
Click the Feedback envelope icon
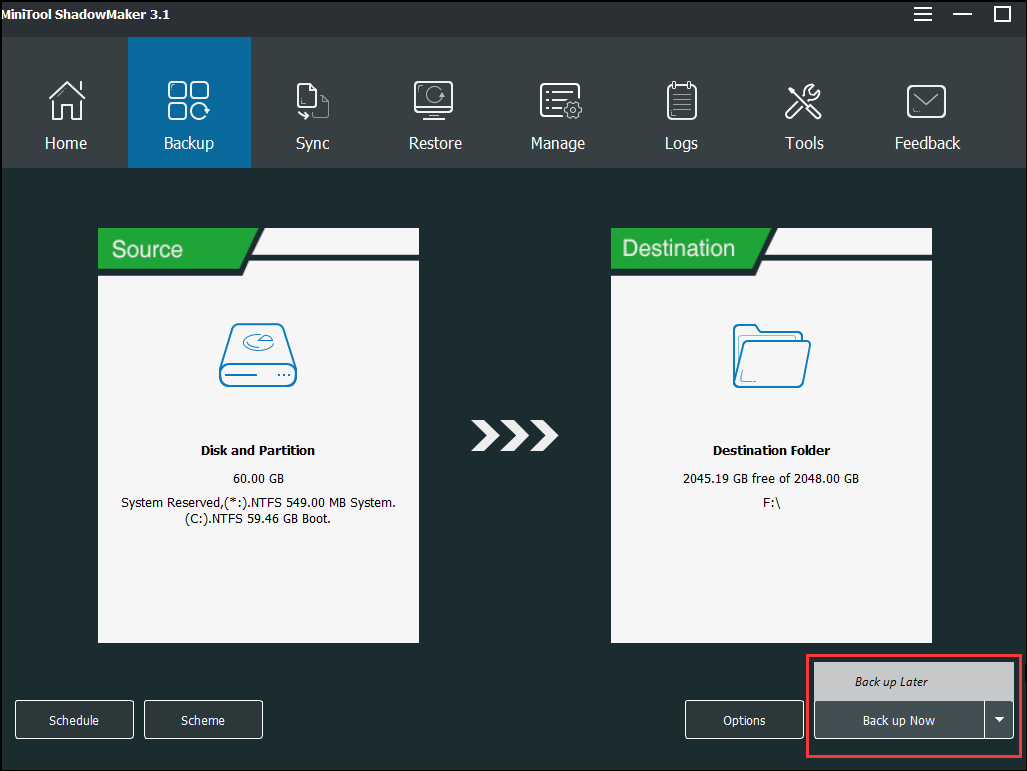tap(926, 102)
